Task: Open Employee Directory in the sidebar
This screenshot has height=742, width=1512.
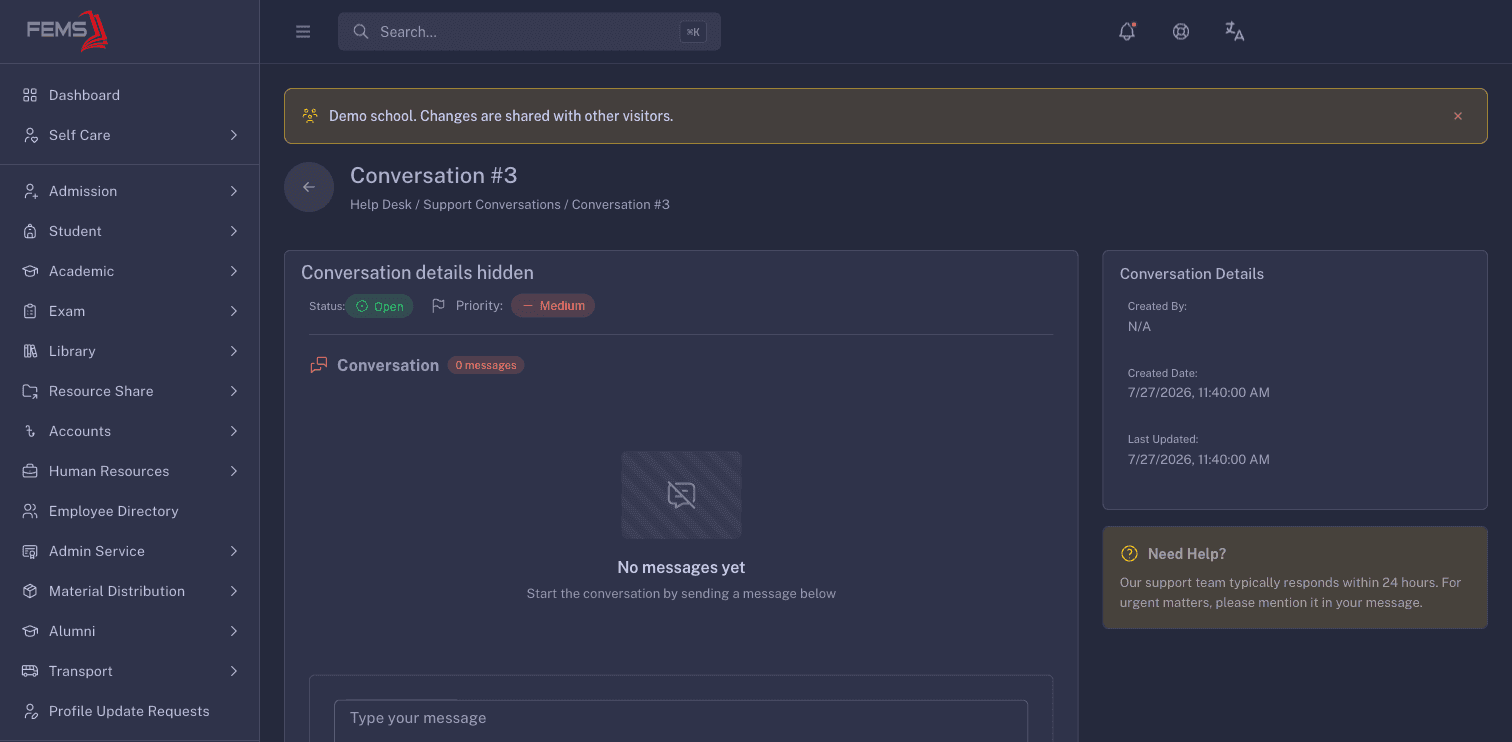Action: point(129,511)
